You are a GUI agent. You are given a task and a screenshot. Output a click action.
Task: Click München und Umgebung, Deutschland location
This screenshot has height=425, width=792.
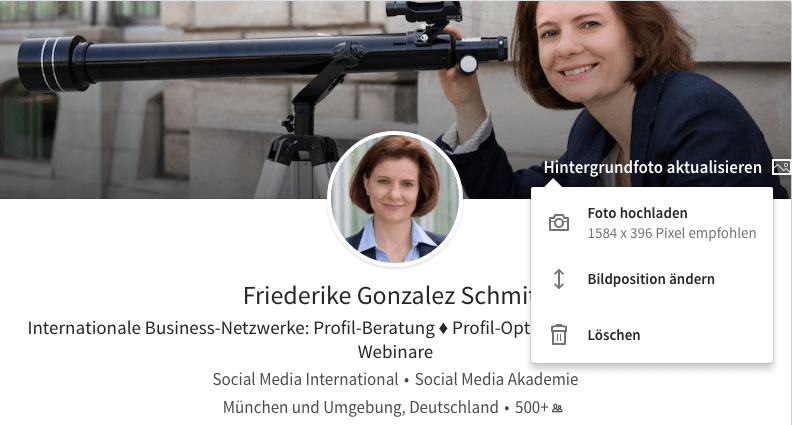click(x=361, y=407)
